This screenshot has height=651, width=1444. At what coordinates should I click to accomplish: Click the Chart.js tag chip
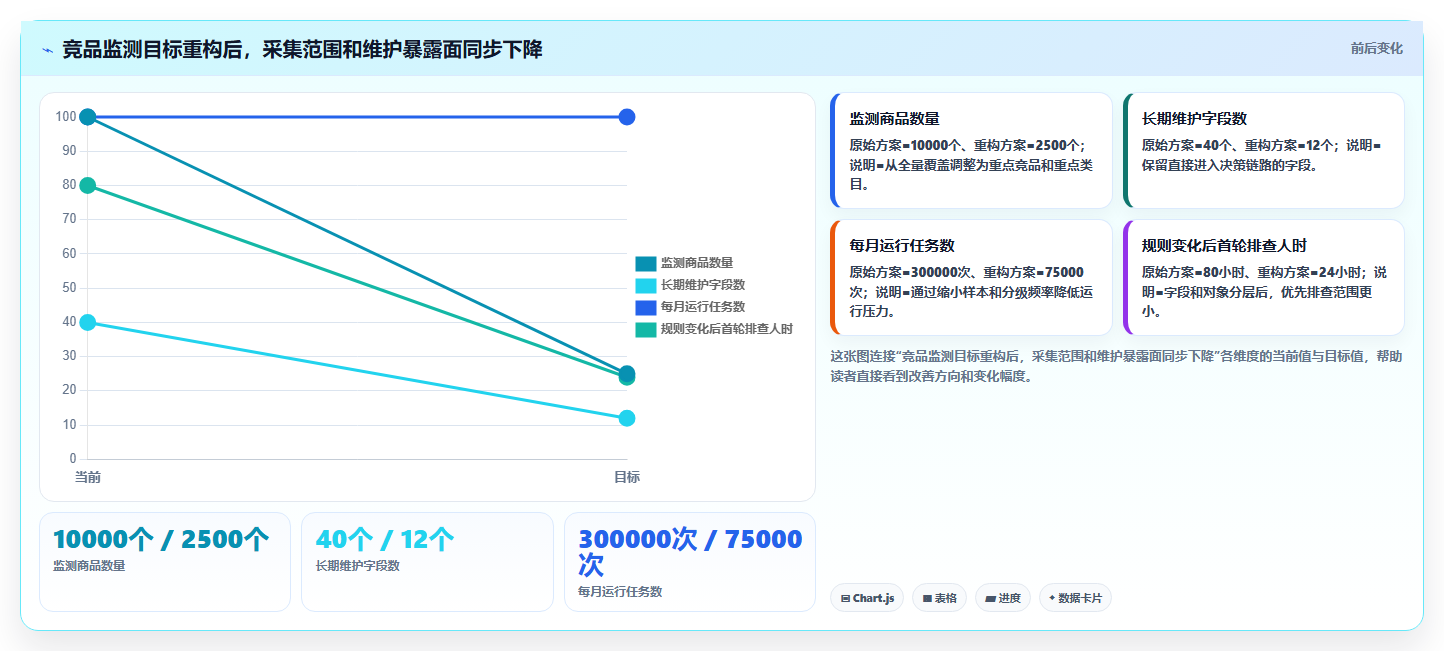(867, 598)
